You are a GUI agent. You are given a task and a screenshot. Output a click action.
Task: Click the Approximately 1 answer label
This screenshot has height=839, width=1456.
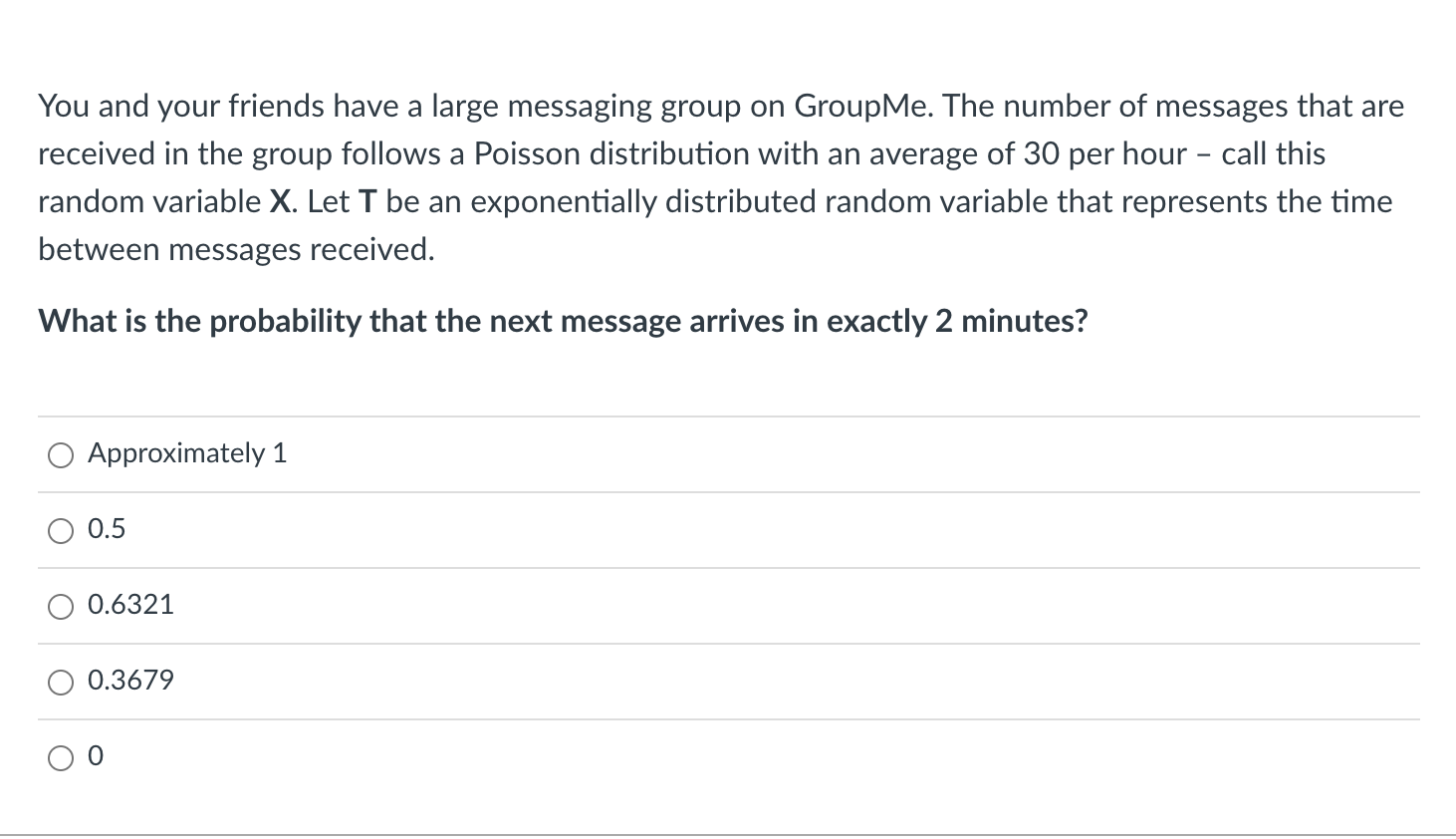pyautogui.click(x=187, y=453)
